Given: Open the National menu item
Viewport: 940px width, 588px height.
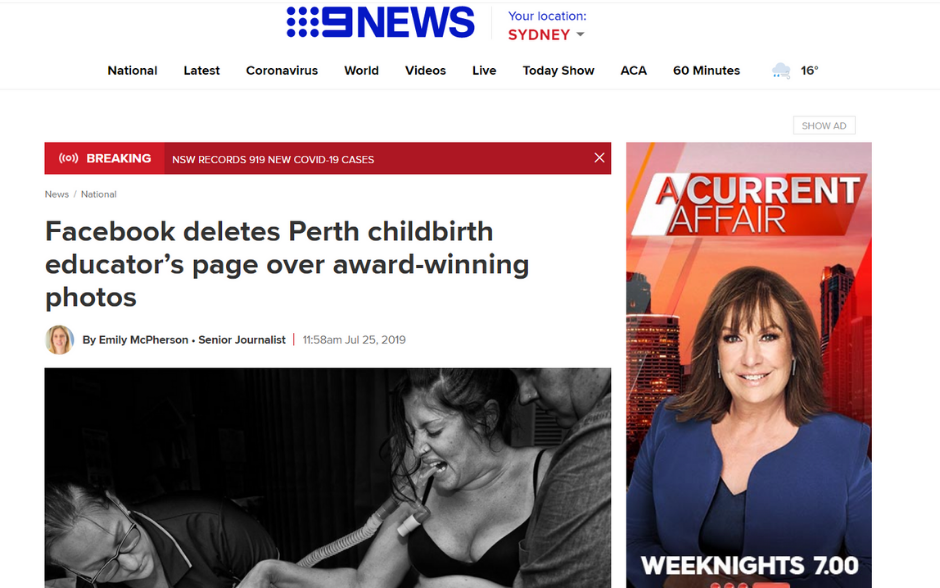Looking at the screenshot, I should 132,71.
